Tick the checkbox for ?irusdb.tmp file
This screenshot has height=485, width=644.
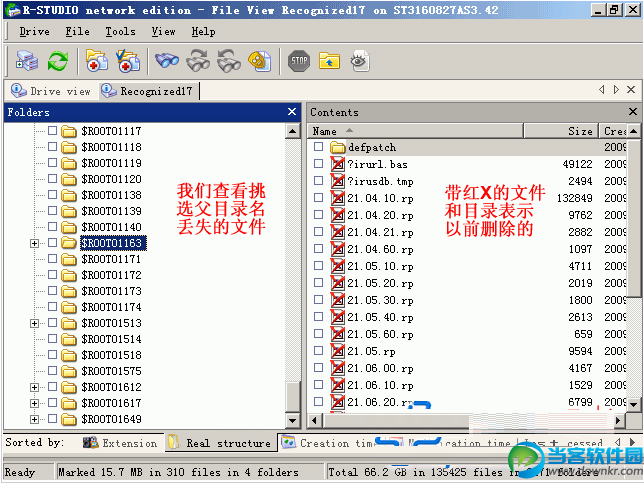coord(318,181)
